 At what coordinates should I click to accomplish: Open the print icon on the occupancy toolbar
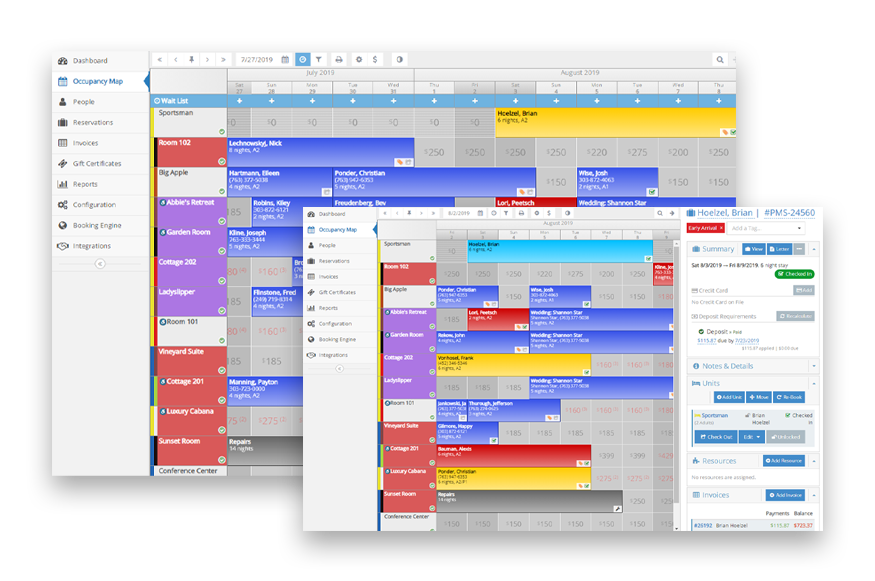[x=338, y=59]
